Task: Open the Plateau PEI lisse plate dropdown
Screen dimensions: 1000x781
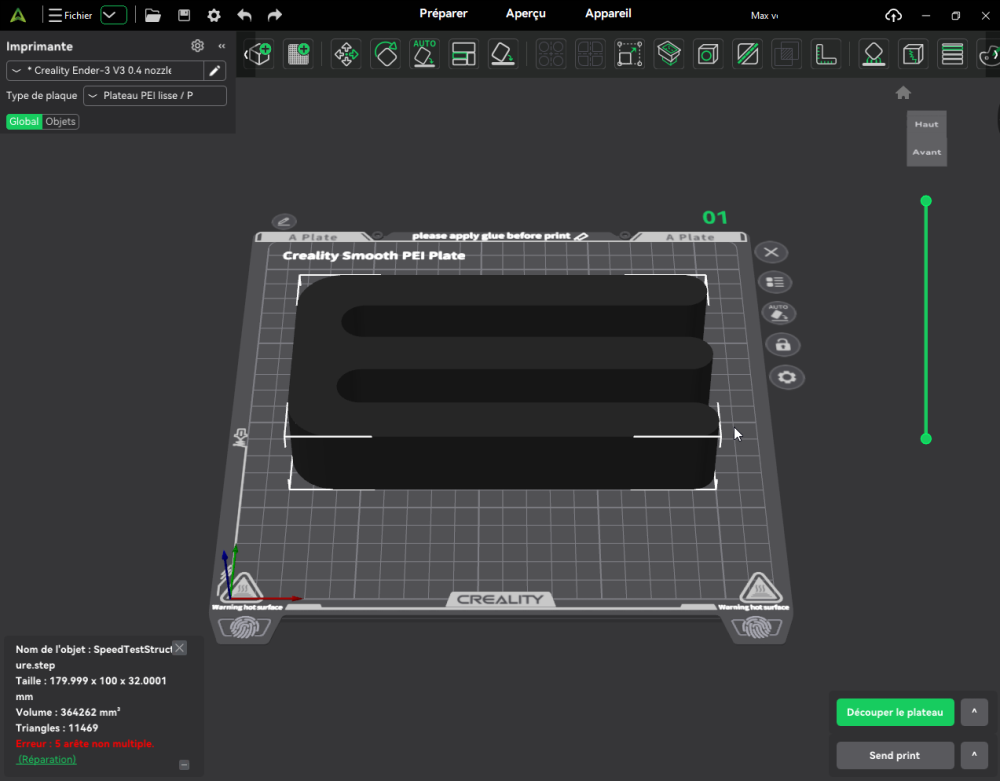Action: pos(155,96)
